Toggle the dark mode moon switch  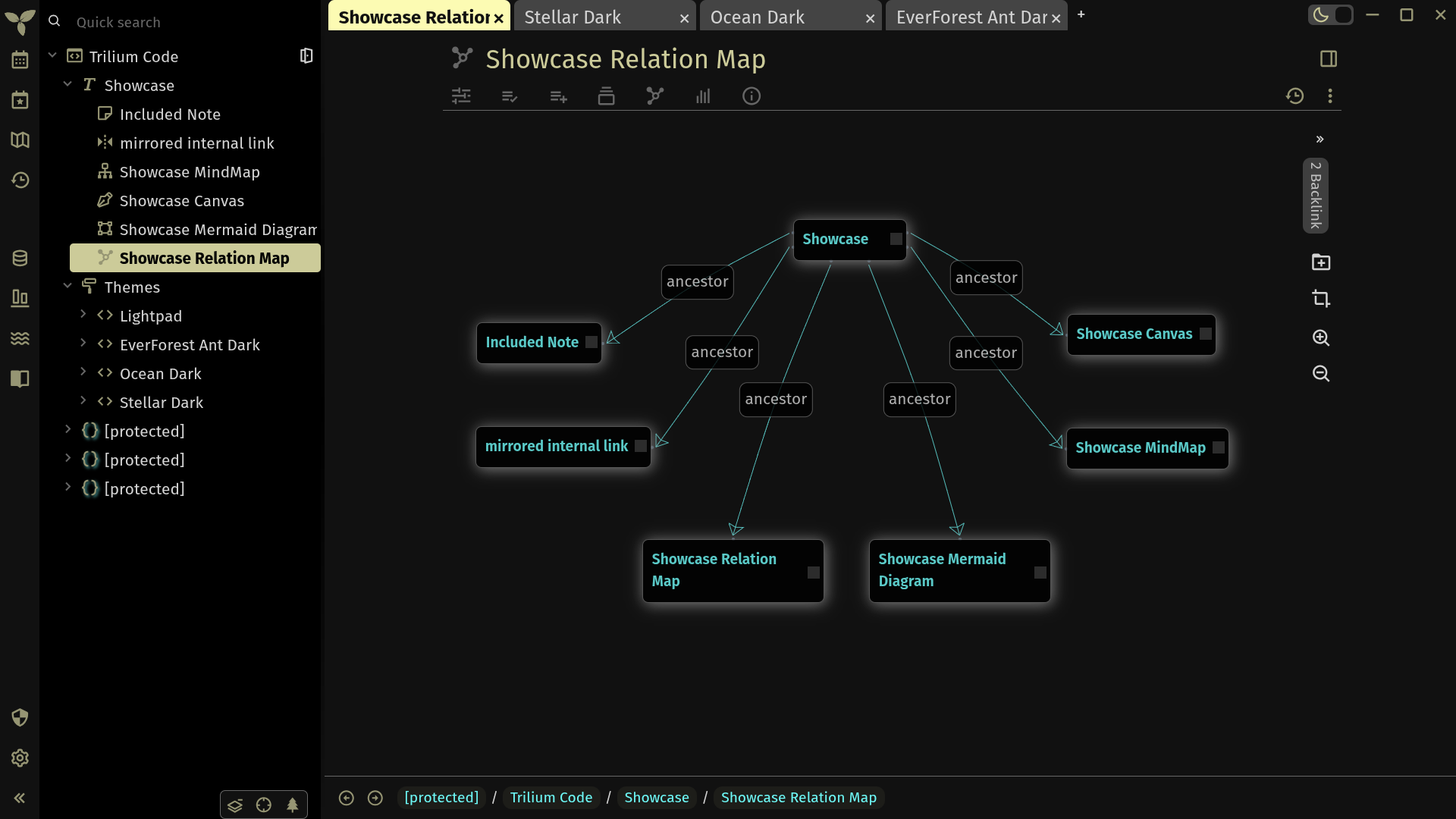click(x=1330, y=15)
